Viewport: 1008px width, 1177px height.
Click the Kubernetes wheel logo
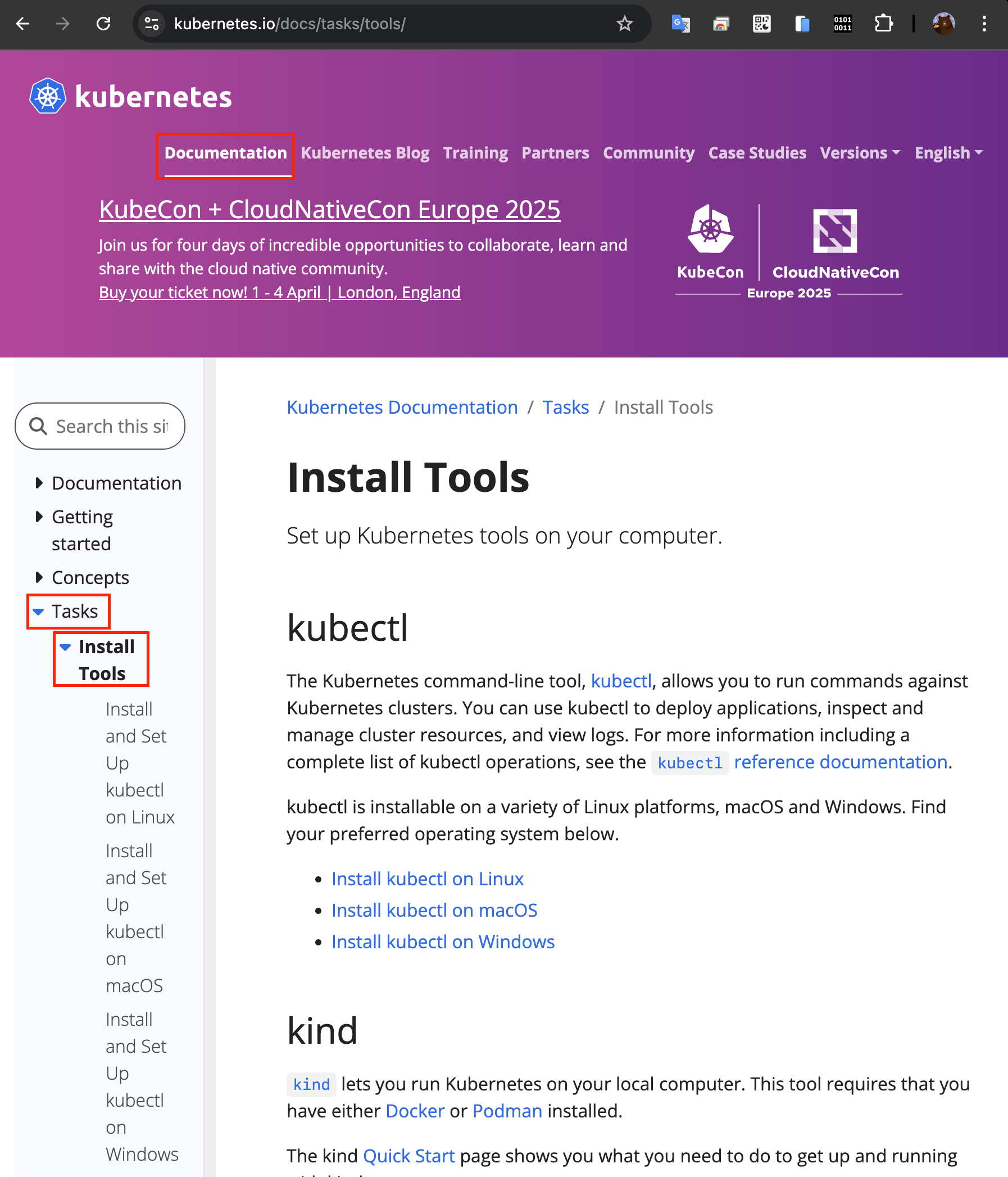click(x=48, y=96)
